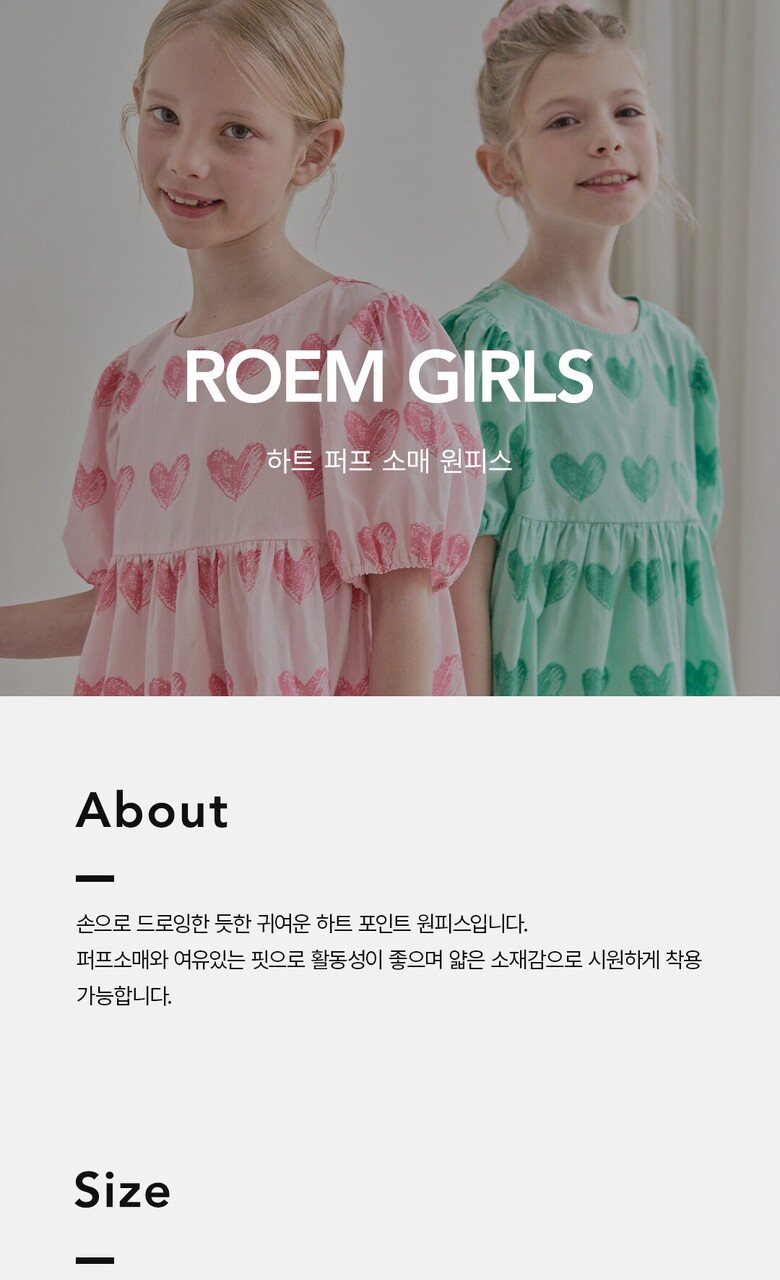Click the Size section heading
780x1280 pixels.
(x=122, y=1190)
